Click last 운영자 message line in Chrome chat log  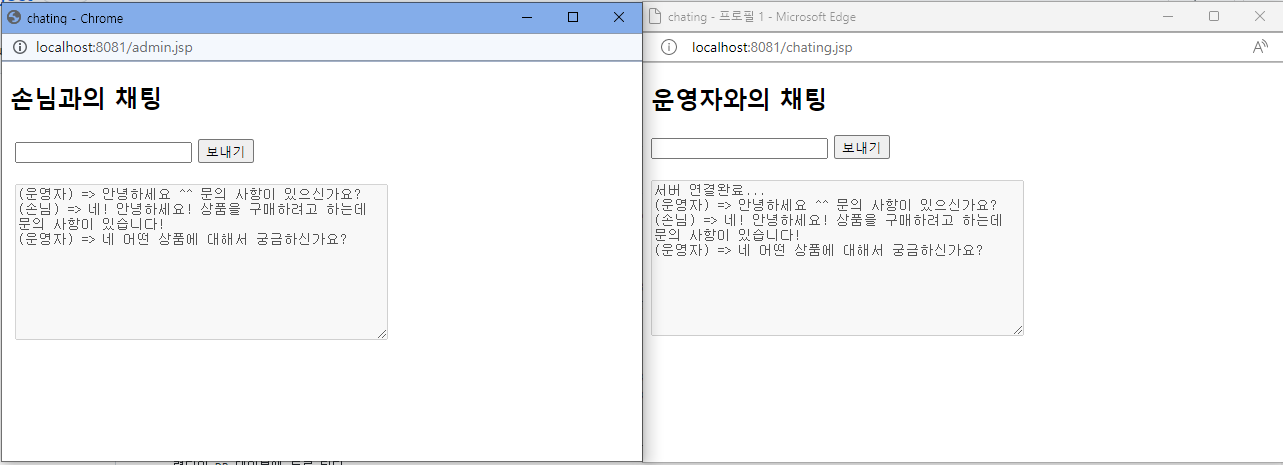click(183, 239)
